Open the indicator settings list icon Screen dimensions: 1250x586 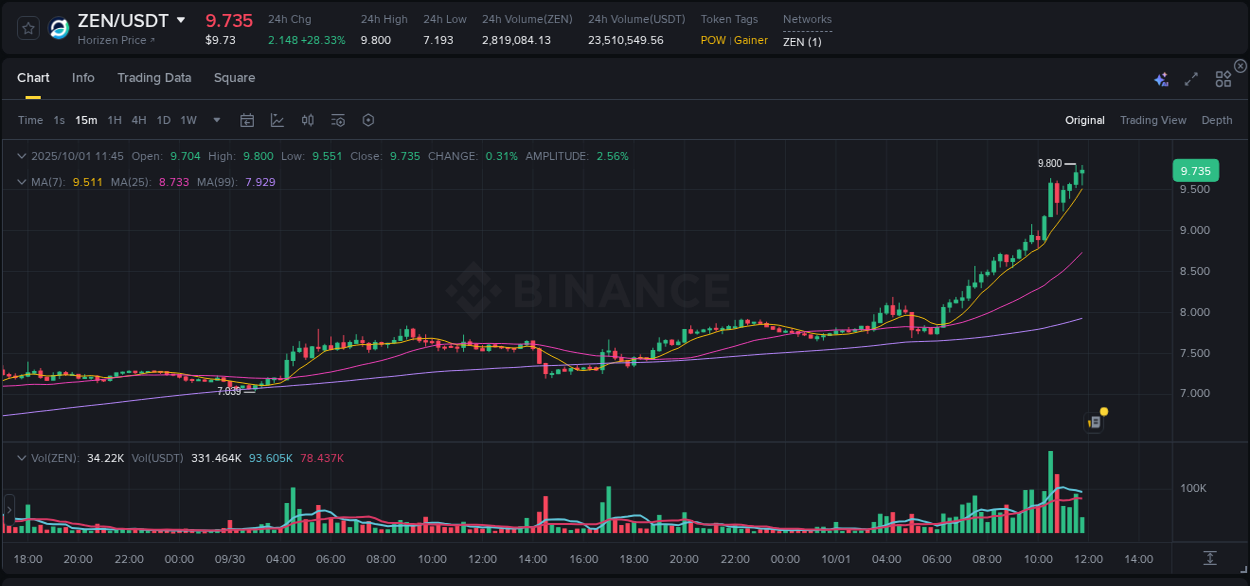(337, 120)
